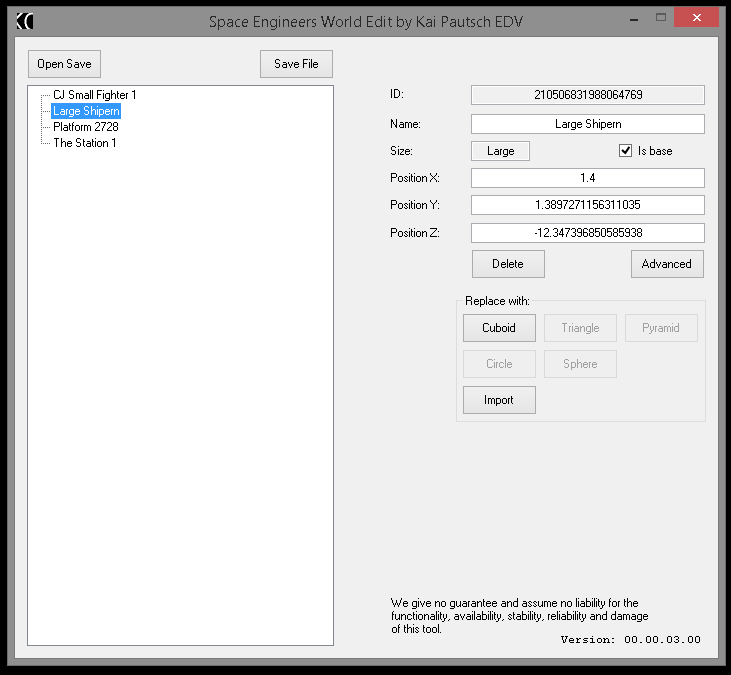This screenshot has width=731, height=675.
Task: Click the Position X field
Action: 587,178
